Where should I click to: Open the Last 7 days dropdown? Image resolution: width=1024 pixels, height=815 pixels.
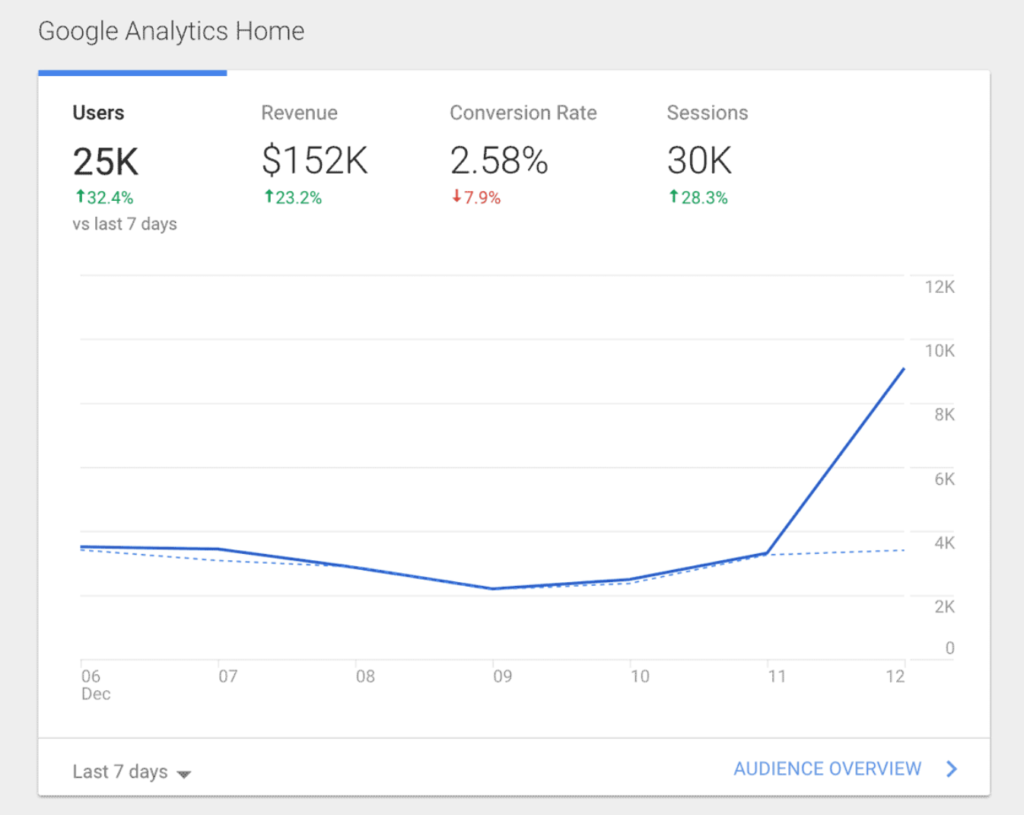(x=131, y=772)
